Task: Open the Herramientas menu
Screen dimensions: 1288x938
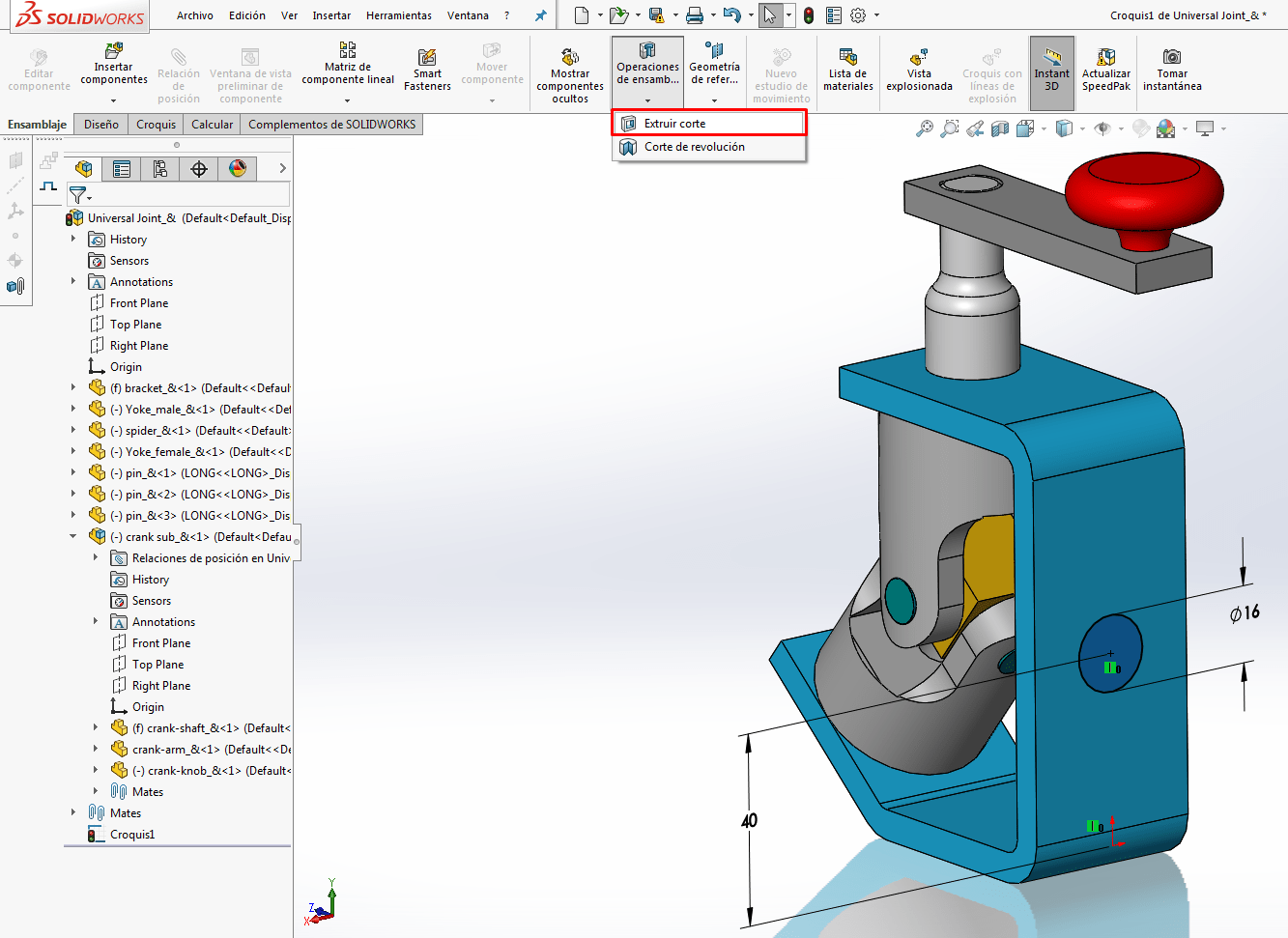Action: 399,15
